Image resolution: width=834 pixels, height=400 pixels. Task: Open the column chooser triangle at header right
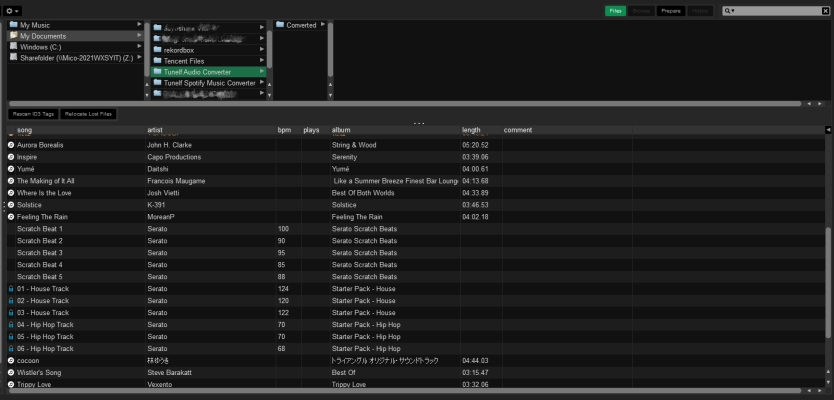tap(828, 130)
